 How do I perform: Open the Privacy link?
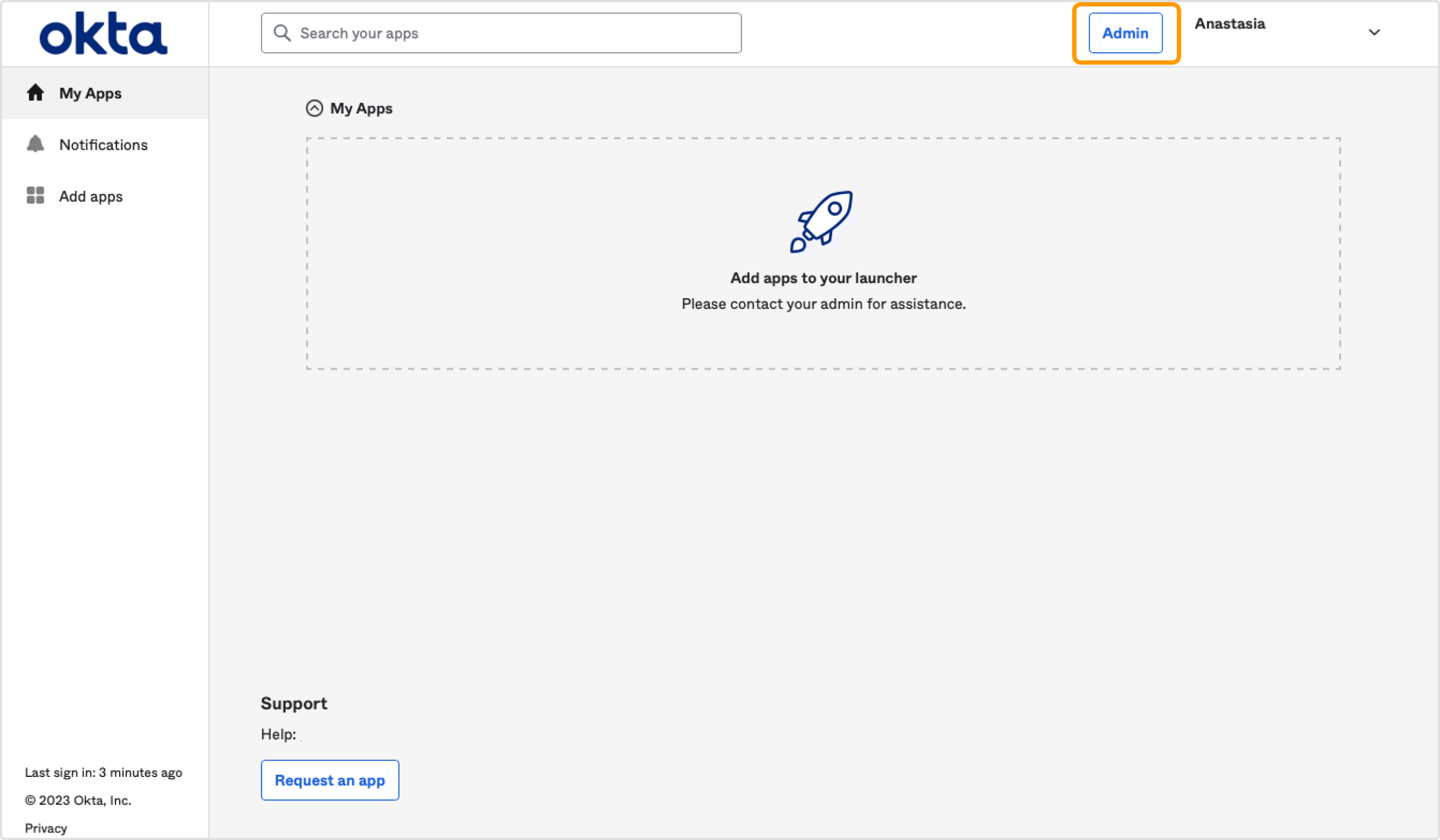tap(46, 828)
